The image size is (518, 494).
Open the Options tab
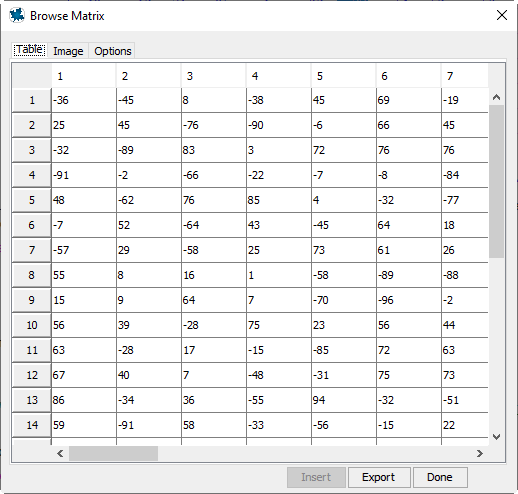click(113, 51)
